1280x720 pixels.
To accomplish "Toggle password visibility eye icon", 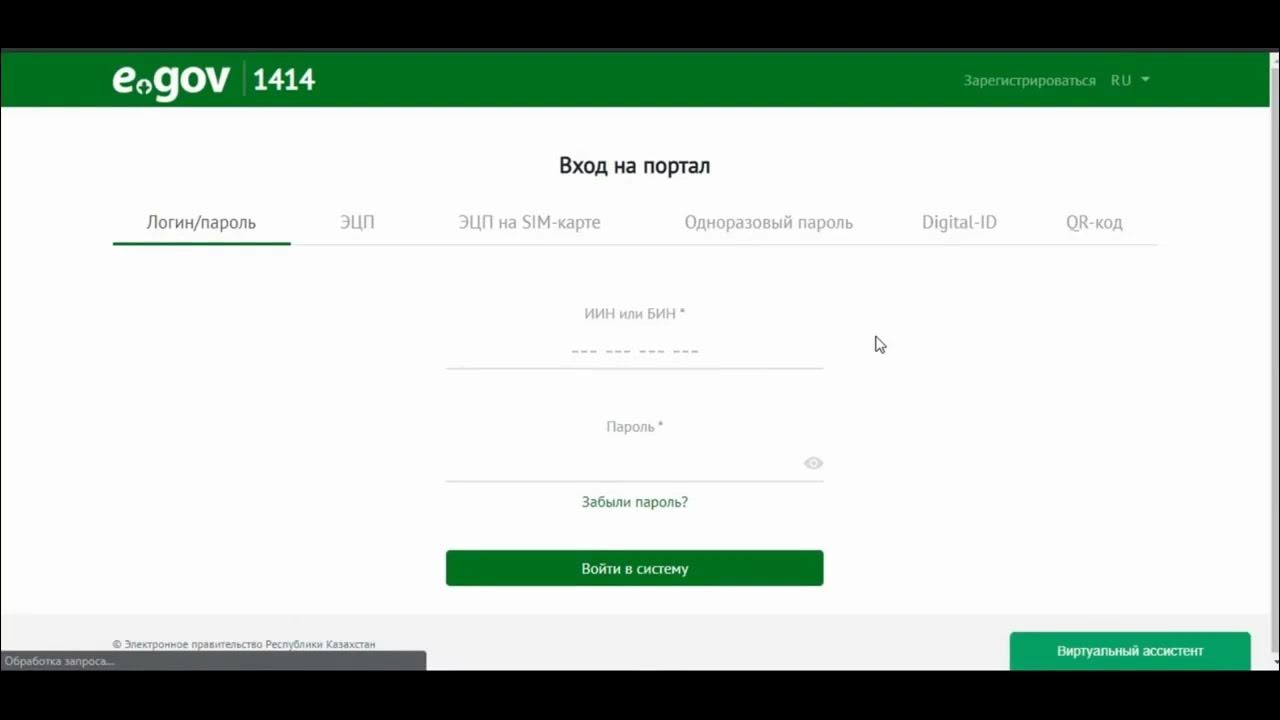I will 813,463.
